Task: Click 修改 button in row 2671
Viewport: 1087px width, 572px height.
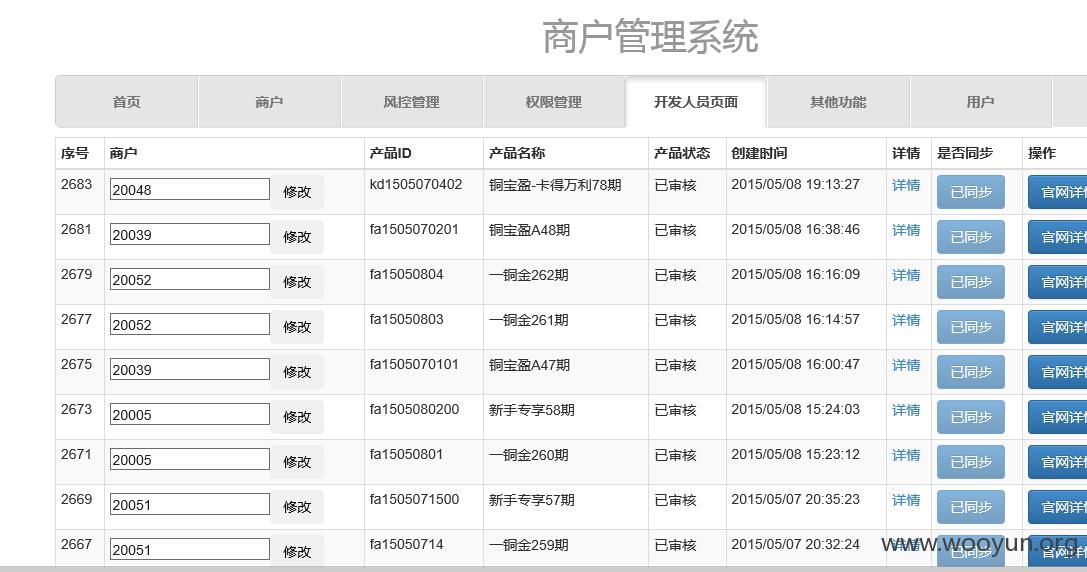Action: click(x=297, y=462)
